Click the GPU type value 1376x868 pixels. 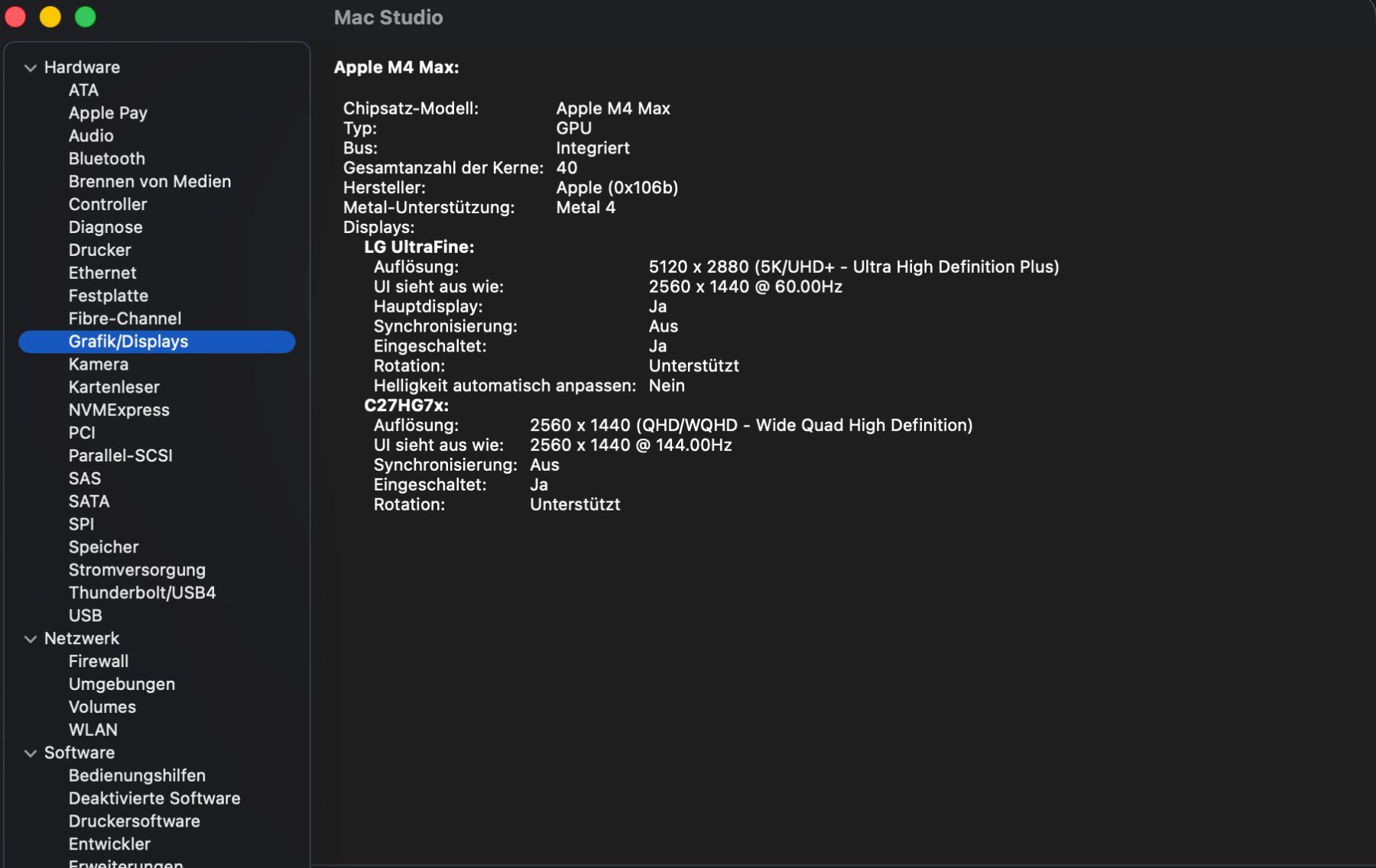pyautogui.click(x=574, y=128)
